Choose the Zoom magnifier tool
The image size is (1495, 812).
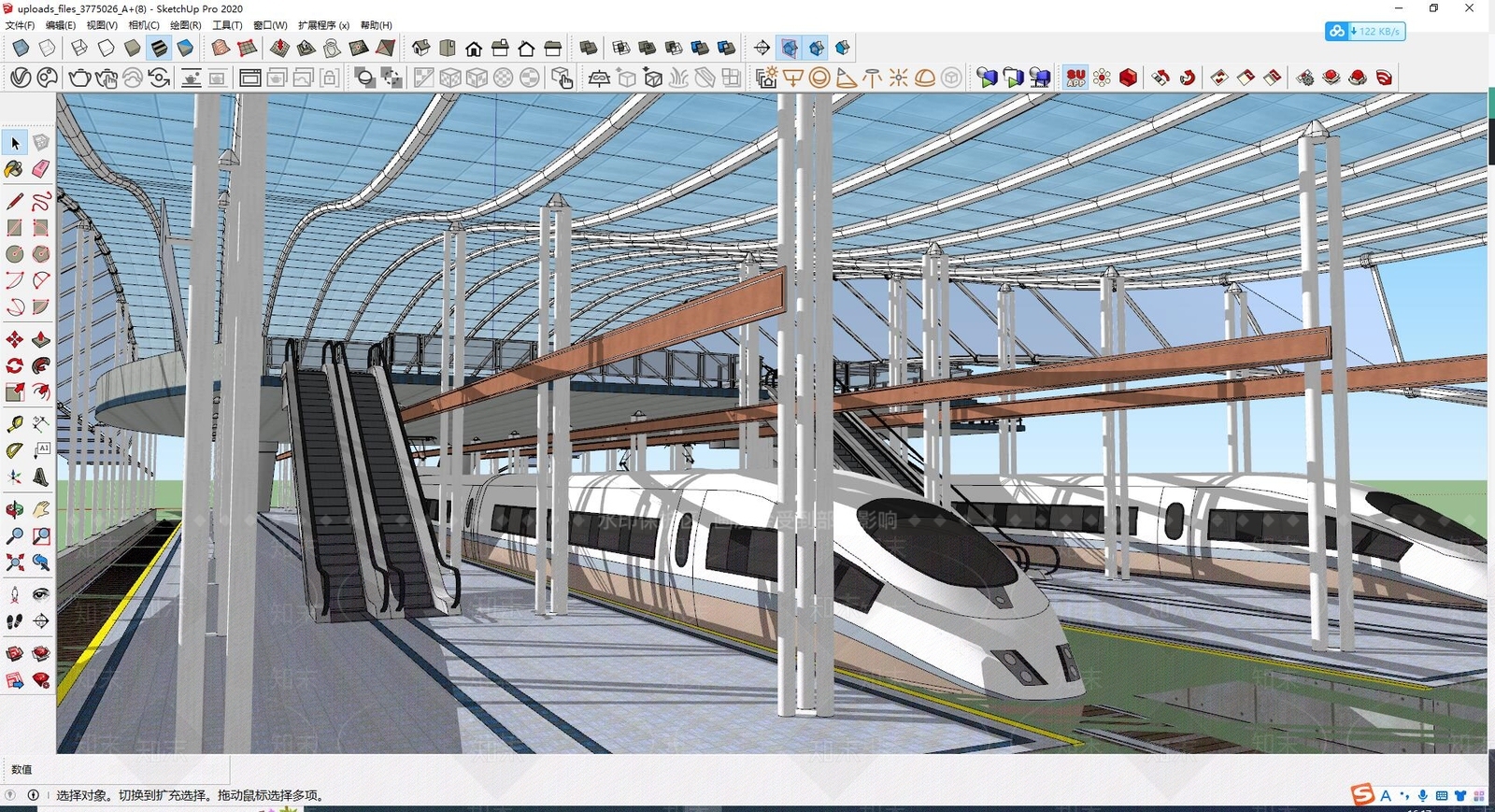click(x=14, y=535)
